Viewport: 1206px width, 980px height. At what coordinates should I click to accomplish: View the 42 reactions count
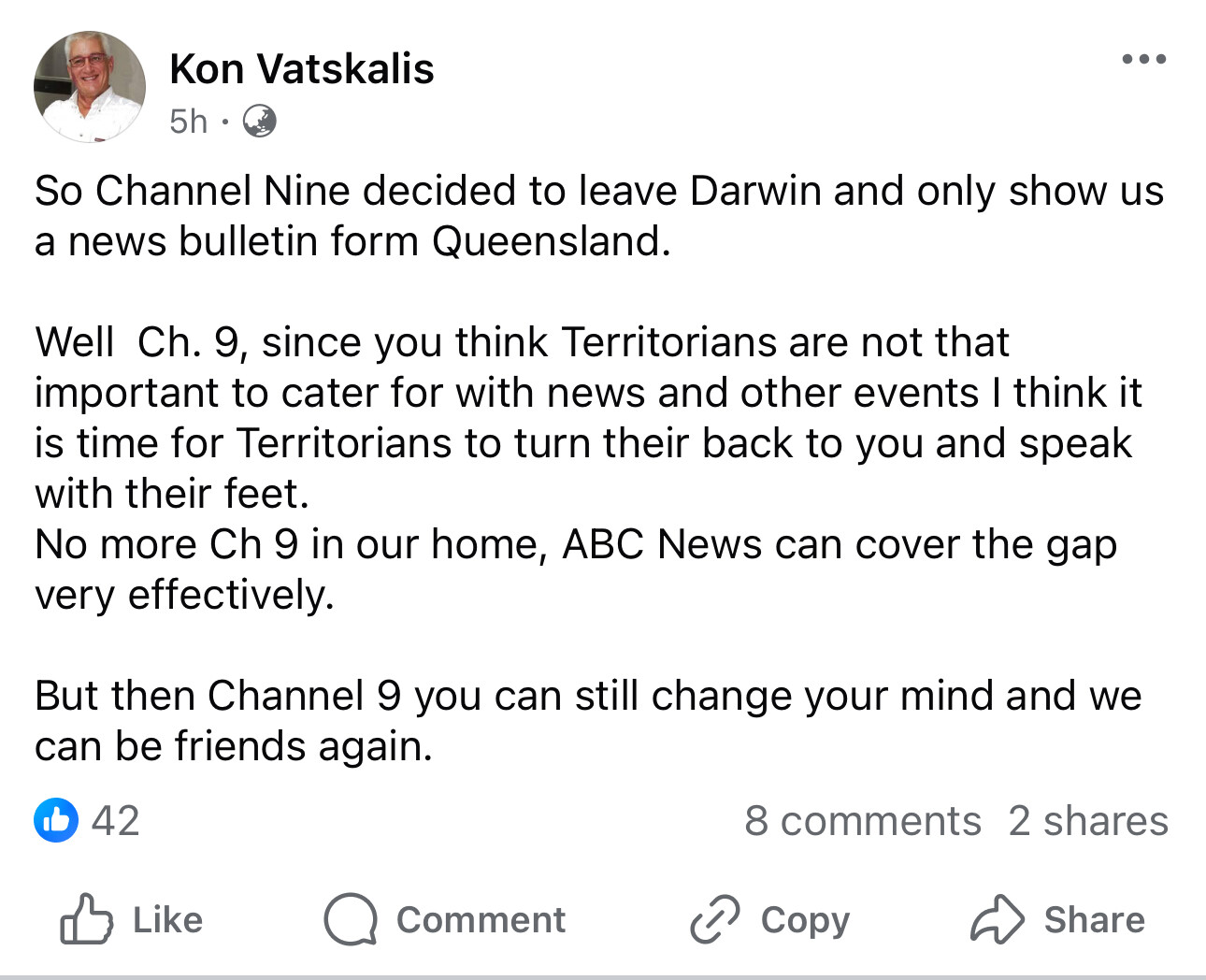click(116, 821)
